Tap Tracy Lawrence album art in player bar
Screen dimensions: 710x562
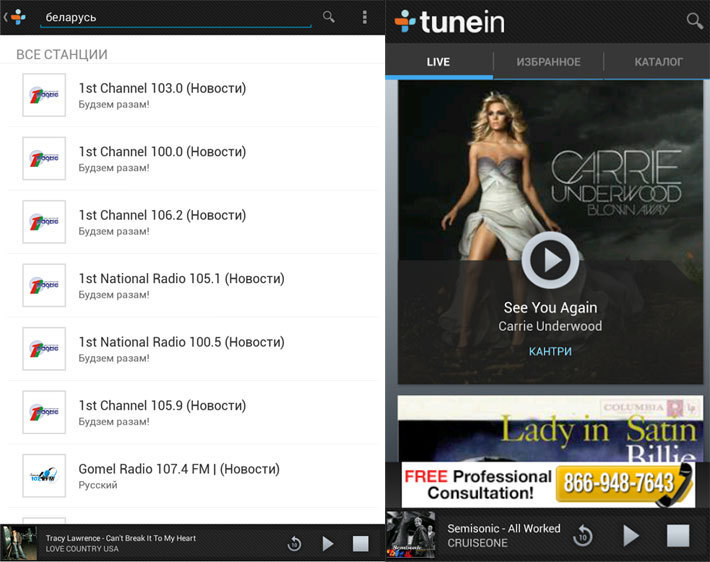tap(19, 543)
